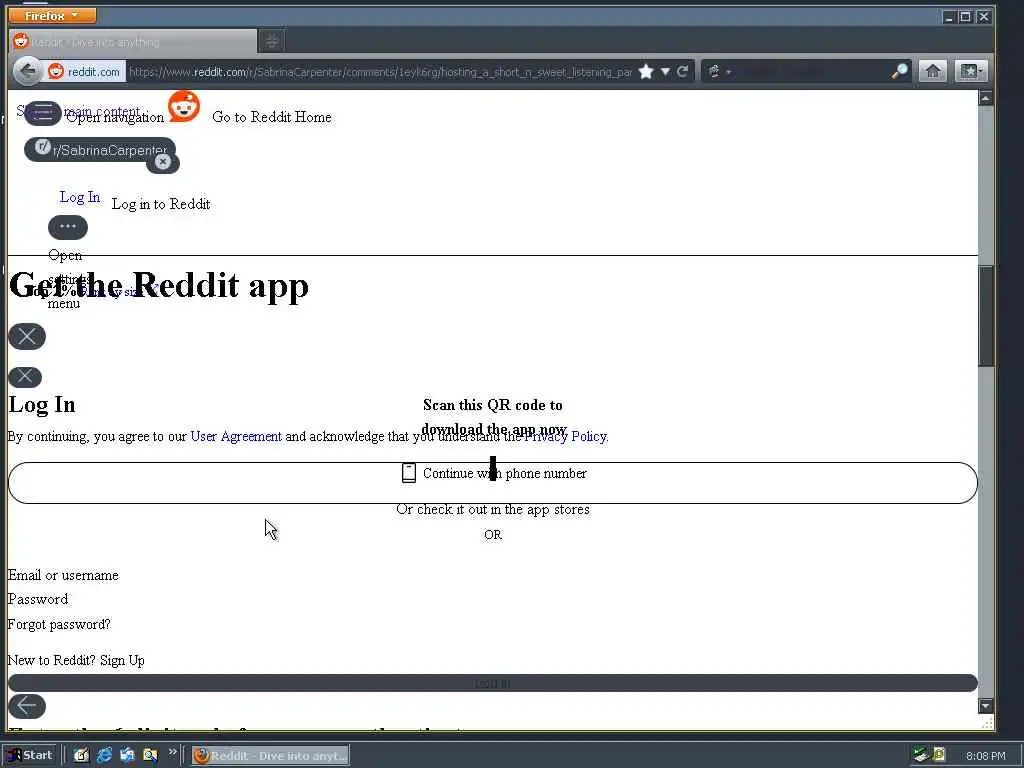Click the Get the Reddit app heading
Viewport: 1024px width, 768px height.
(159, 285)
